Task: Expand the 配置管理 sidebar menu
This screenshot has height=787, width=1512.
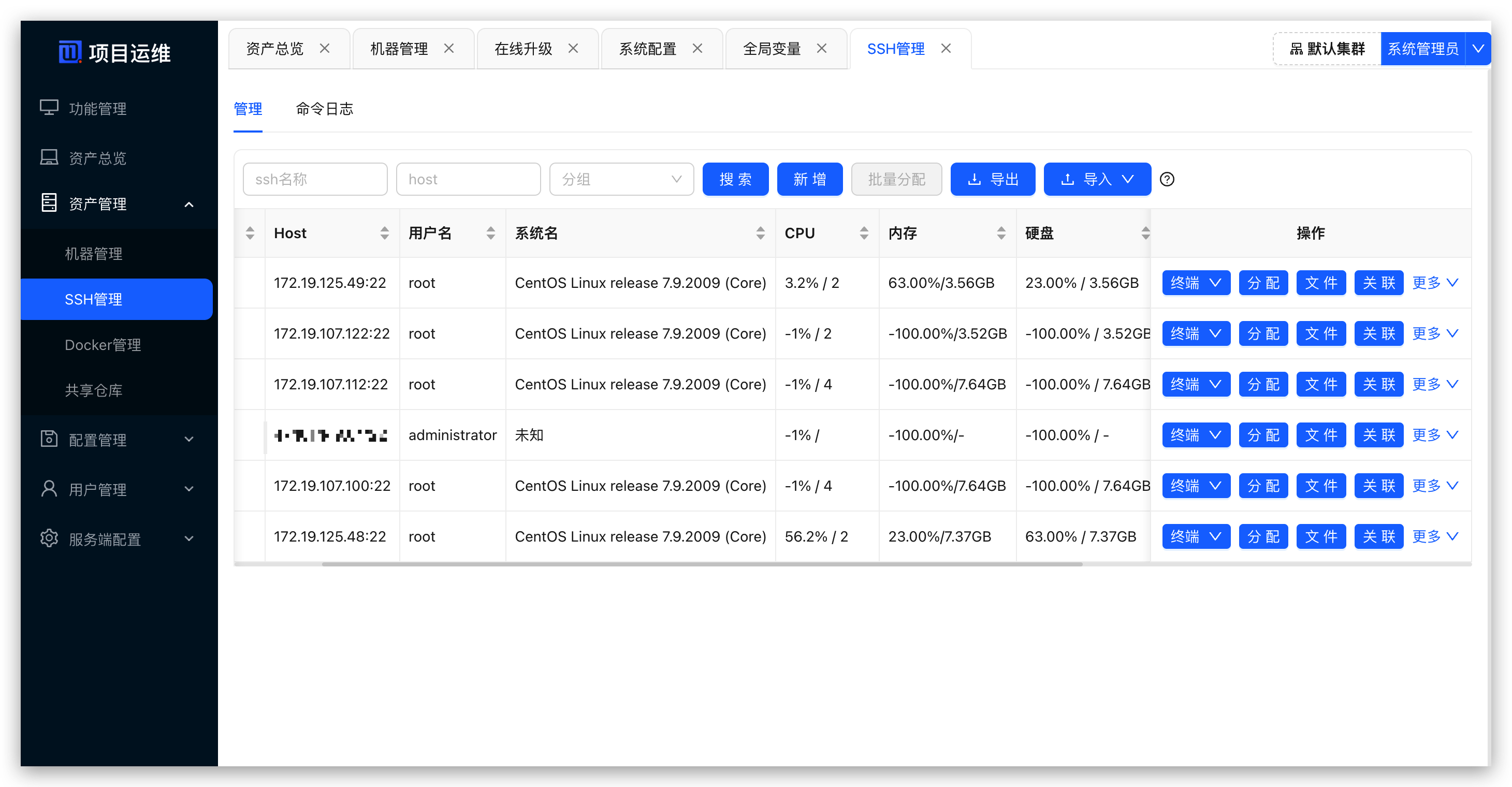Action: click(x=118, y=440)
